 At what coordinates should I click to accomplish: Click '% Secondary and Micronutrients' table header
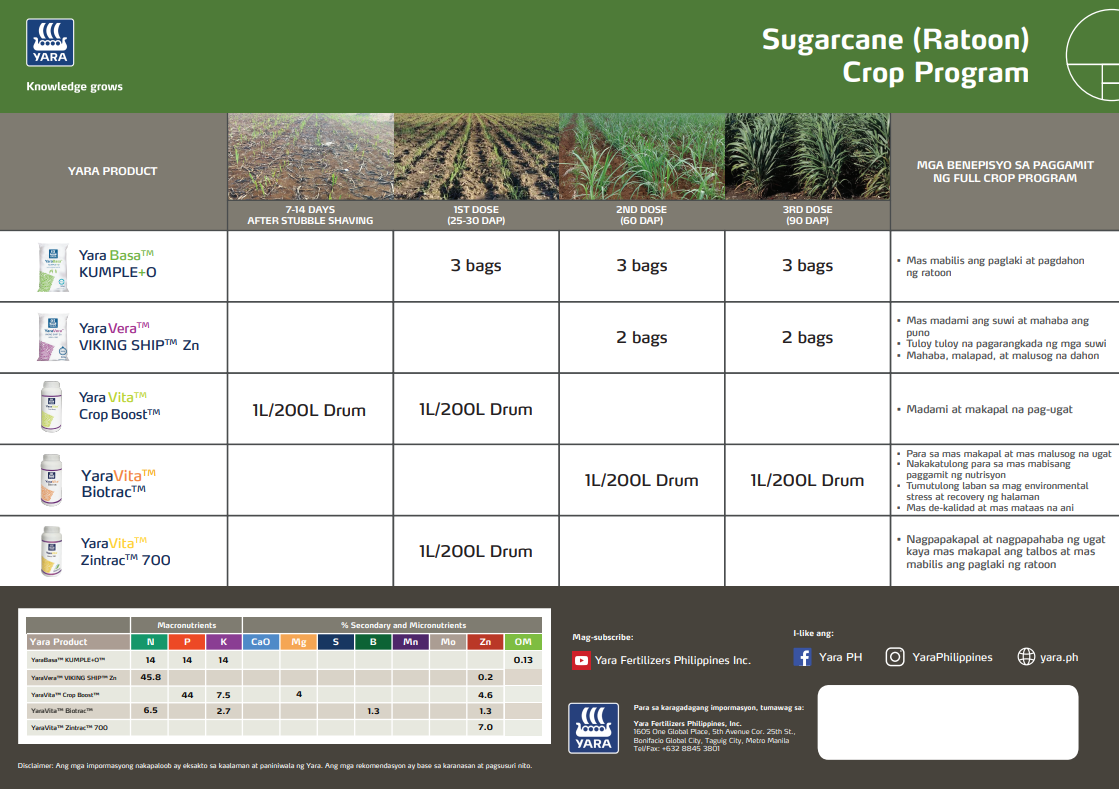403,625
